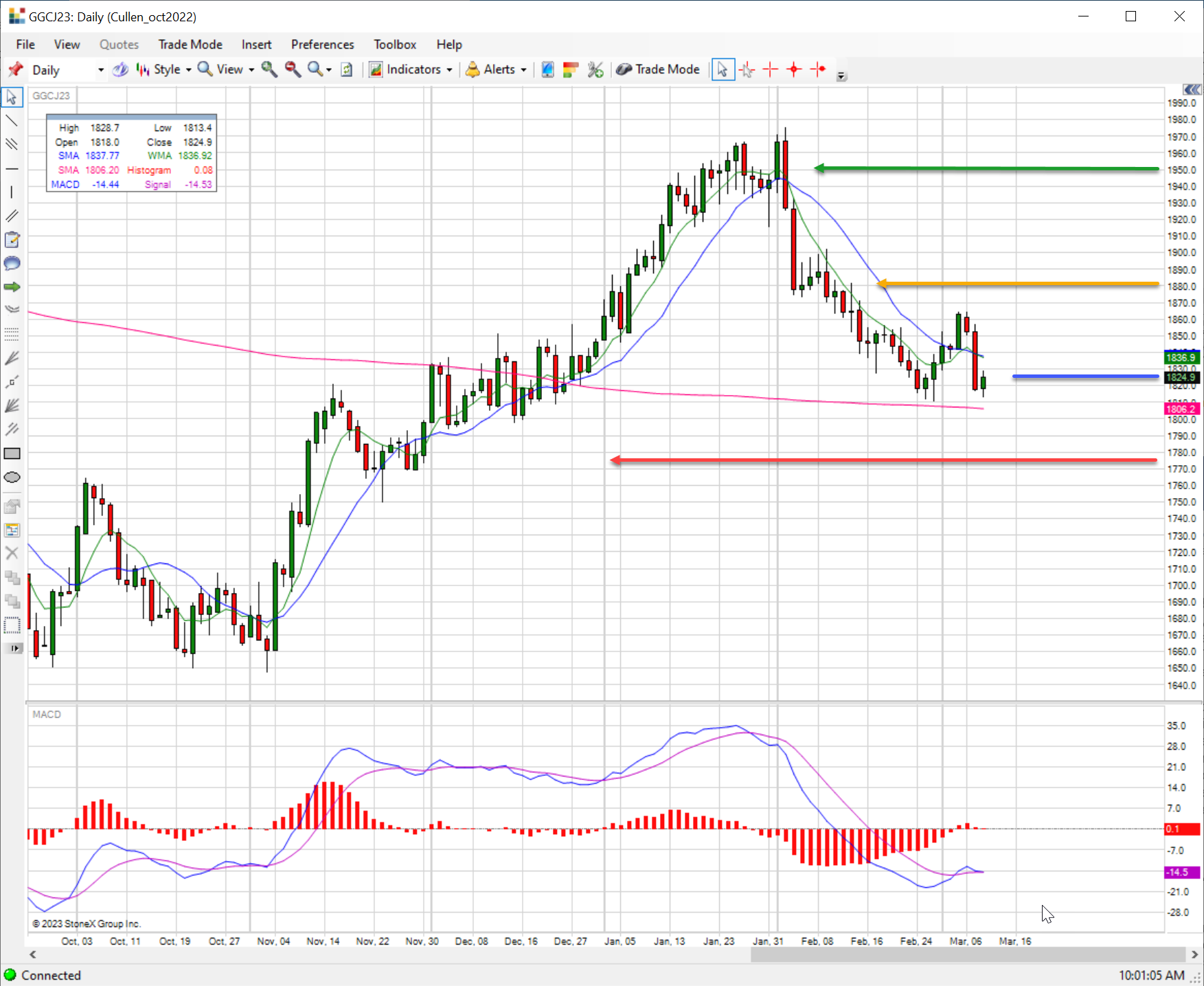Click the GGCJ23 symbol label on chart
Image resolution: width=1204 pixels, height=986 pixels.
pos(52,96)
